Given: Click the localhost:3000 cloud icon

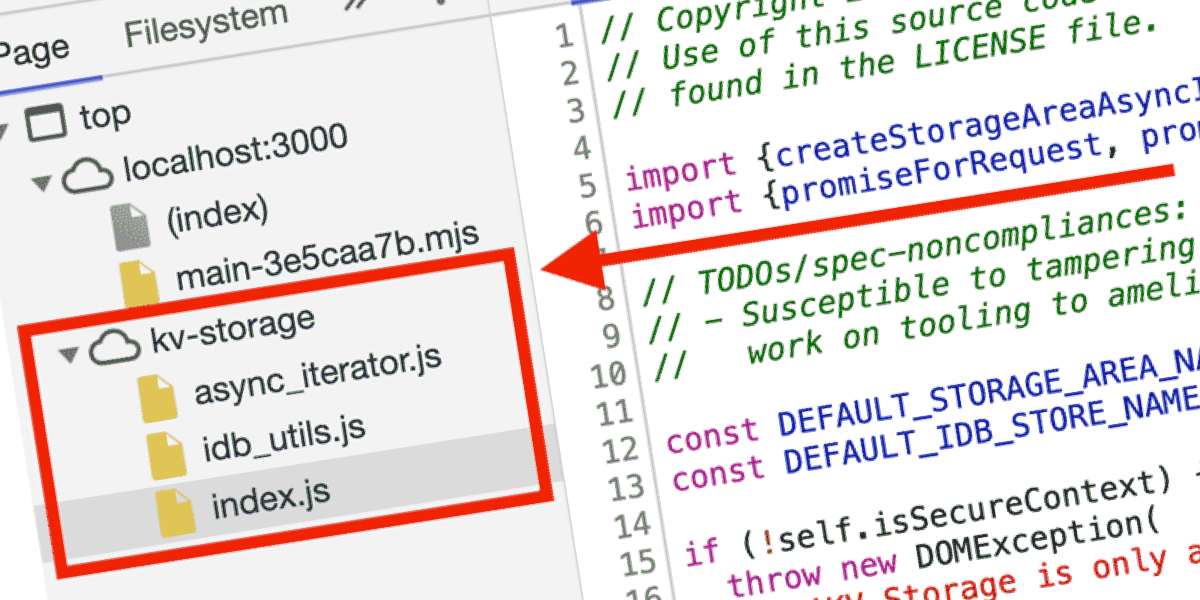Looking at the screenshot, I should tap(87, 175).
